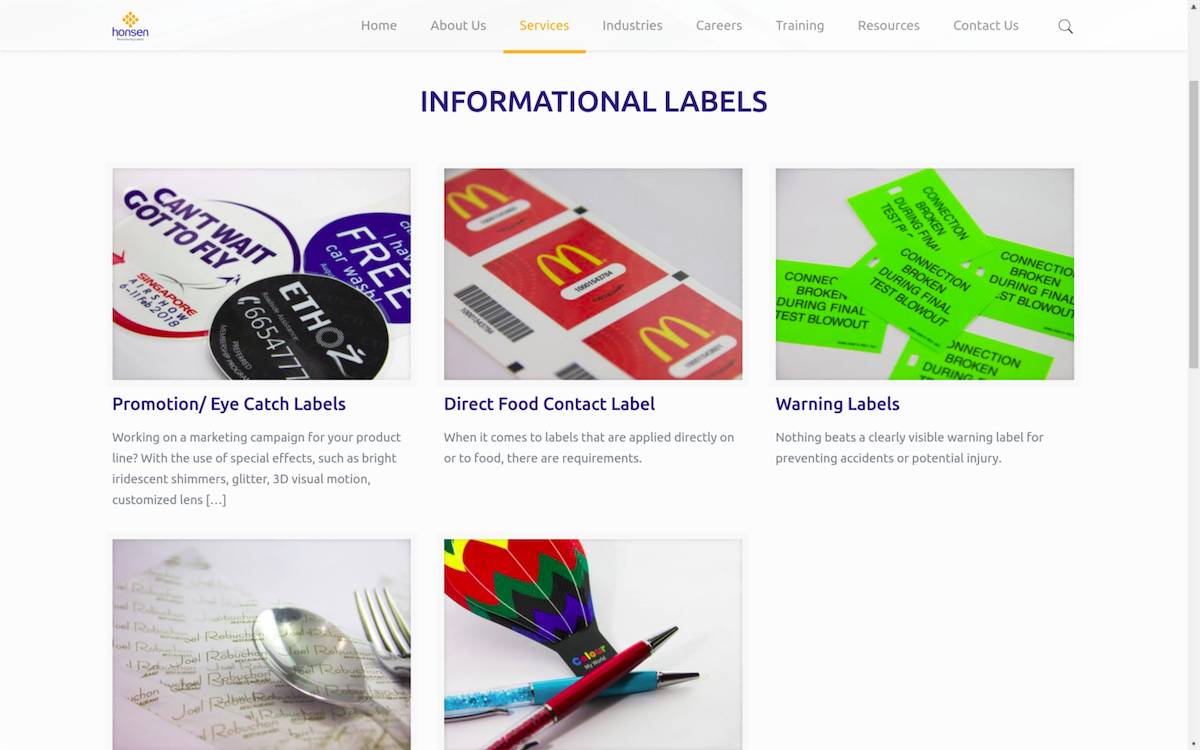Open the Industries menu
The width and height of the screenshot is (1200, 750).
point(632,26)
